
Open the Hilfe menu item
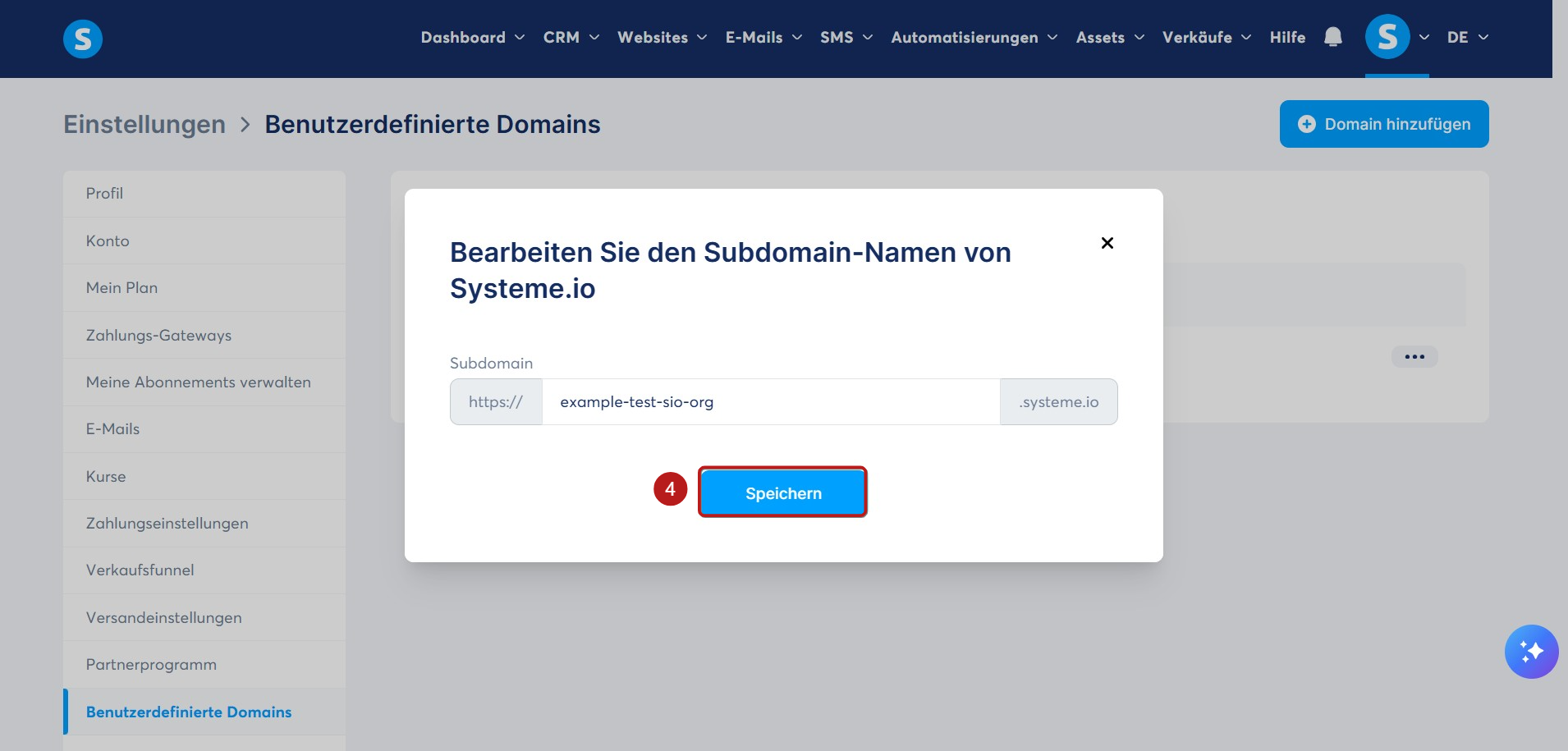pos(1287,37)
